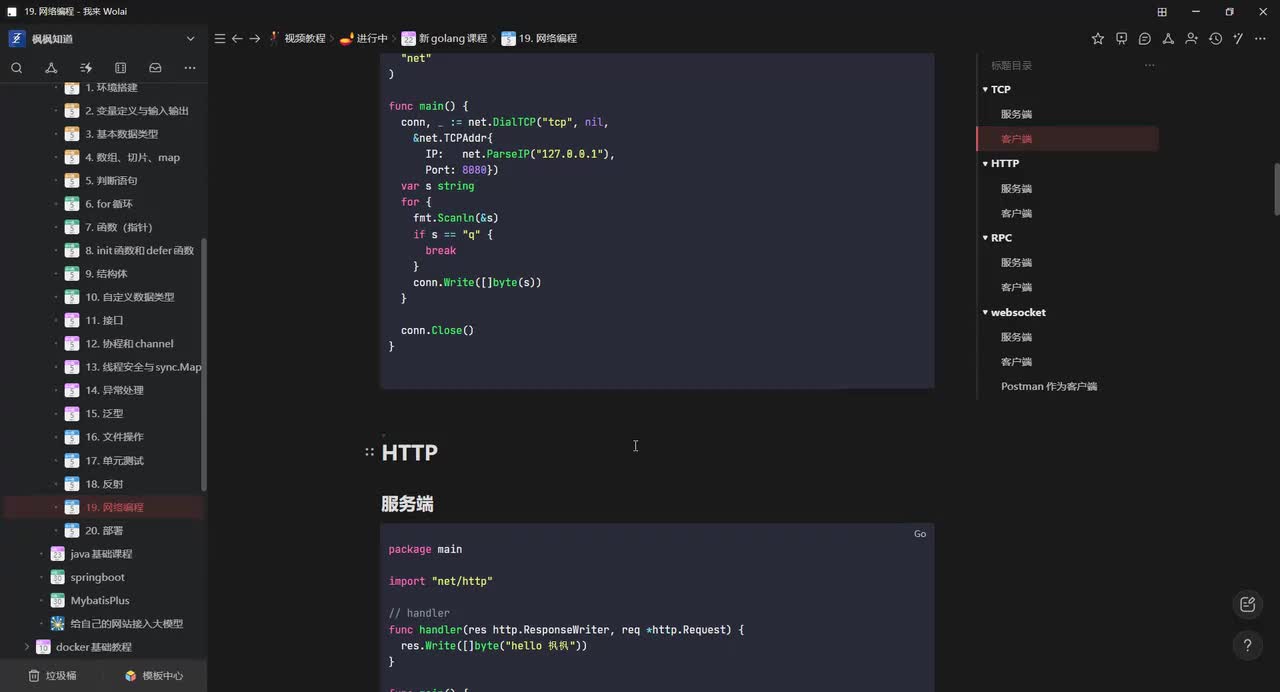1280x692 pixels.
Task: Collapse the HTTP outline section
Action: coord(985,163)
